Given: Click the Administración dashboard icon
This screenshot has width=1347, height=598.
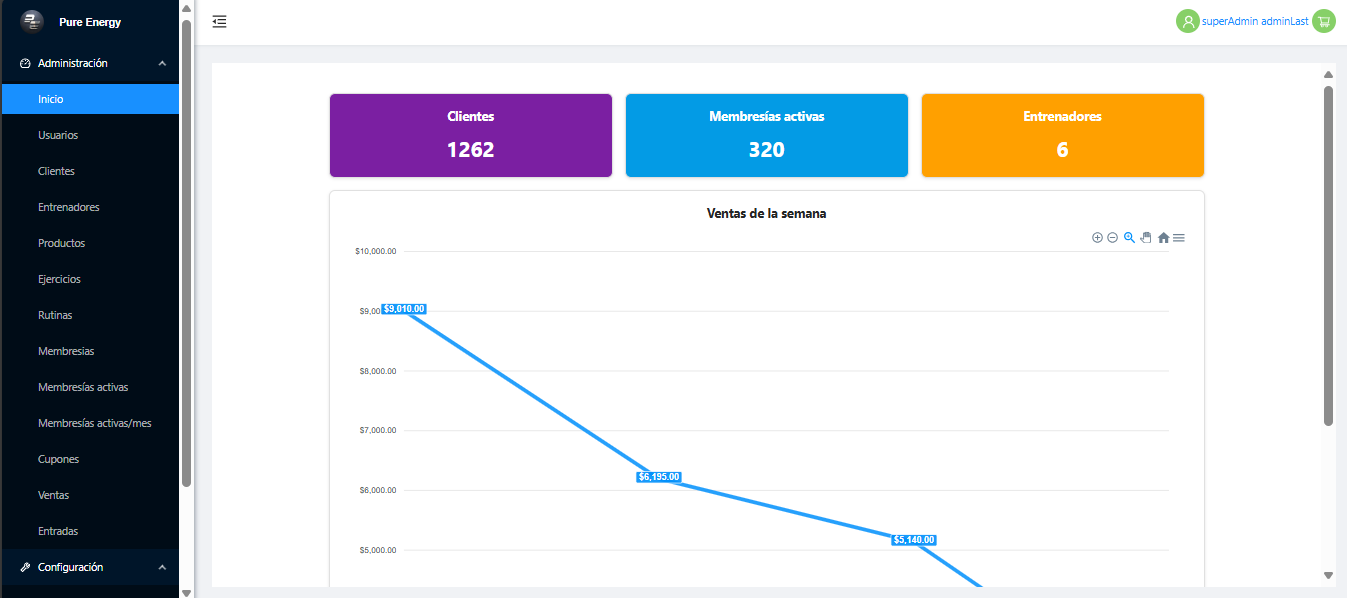Looking at the screenshot, I should click(26, 63).
